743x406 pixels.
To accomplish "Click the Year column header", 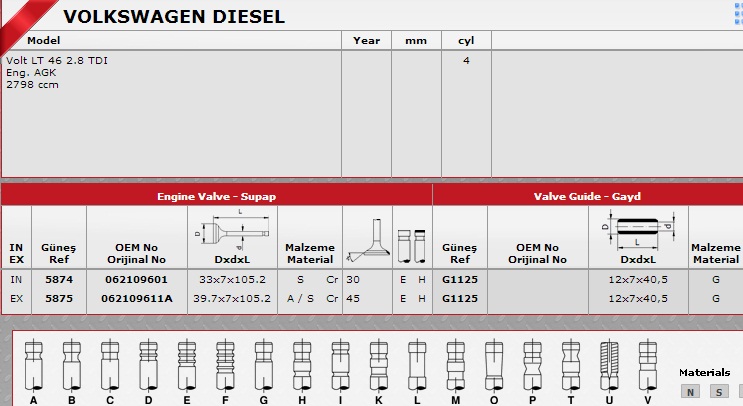I will [x=367, y=41].
